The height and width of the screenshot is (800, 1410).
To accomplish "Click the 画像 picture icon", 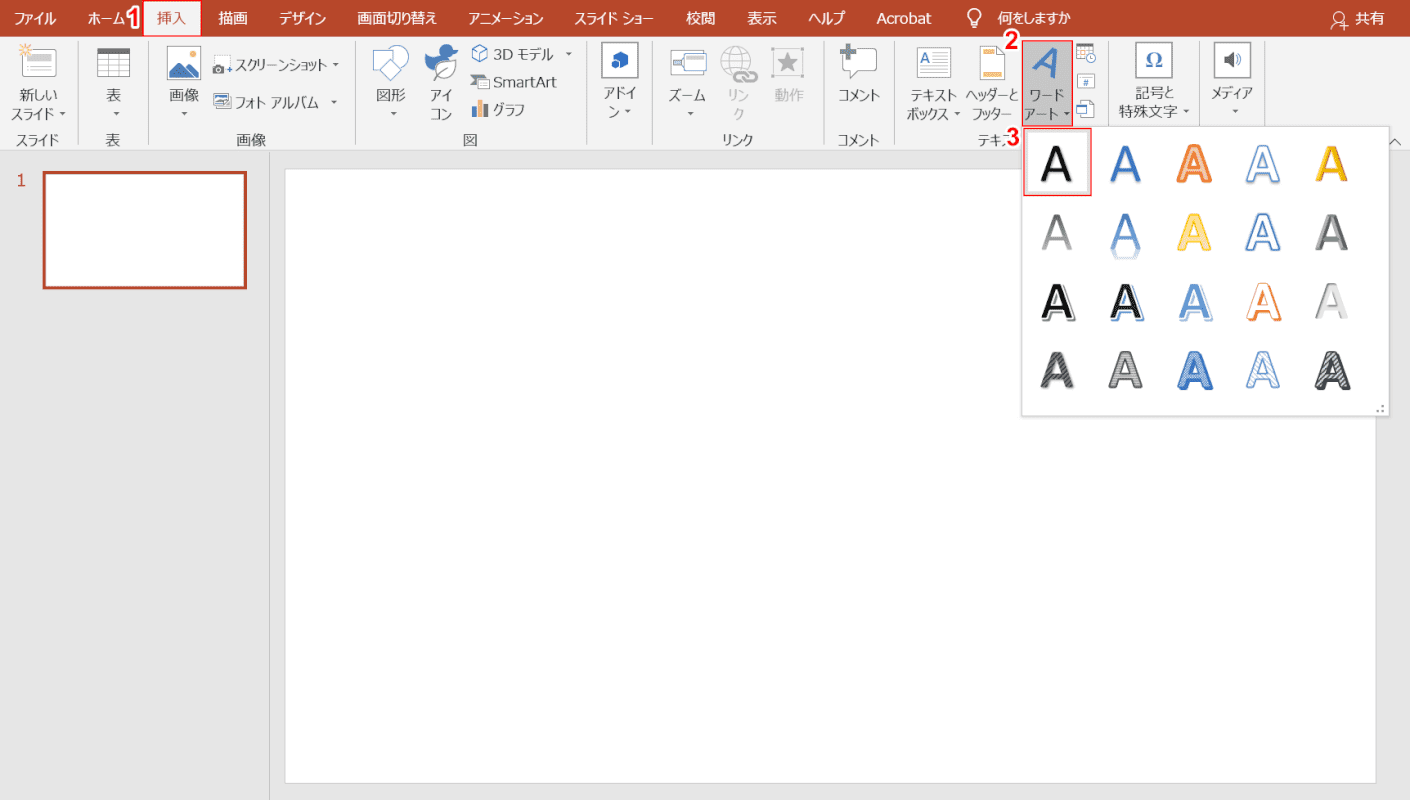I will [x=184, y=62].
